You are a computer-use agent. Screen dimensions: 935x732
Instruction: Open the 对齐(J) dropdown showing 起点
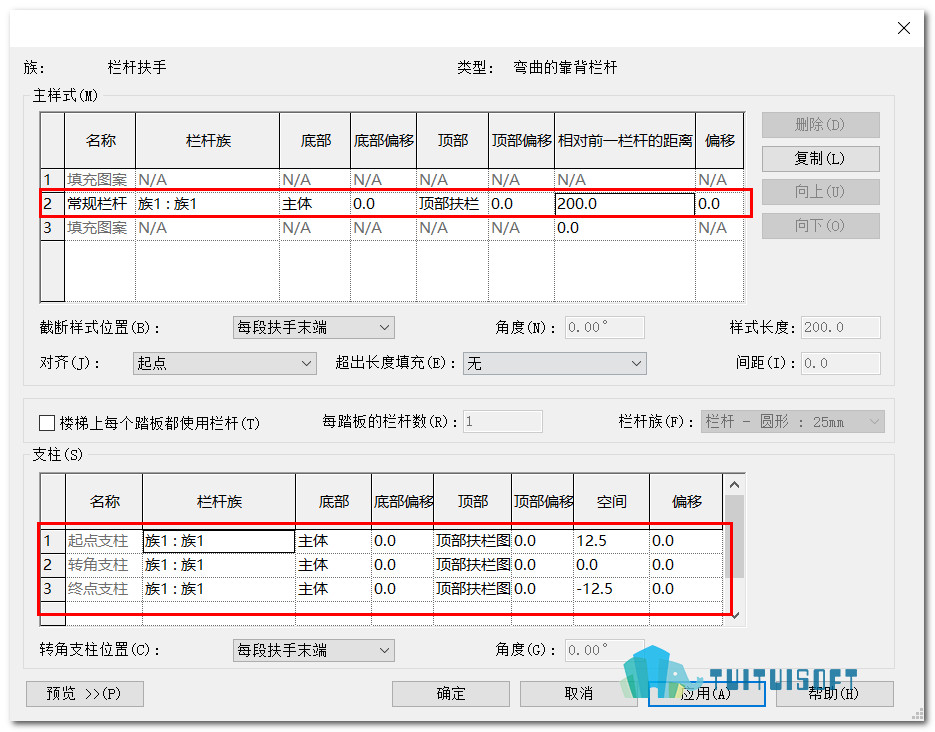coord(224,363)
